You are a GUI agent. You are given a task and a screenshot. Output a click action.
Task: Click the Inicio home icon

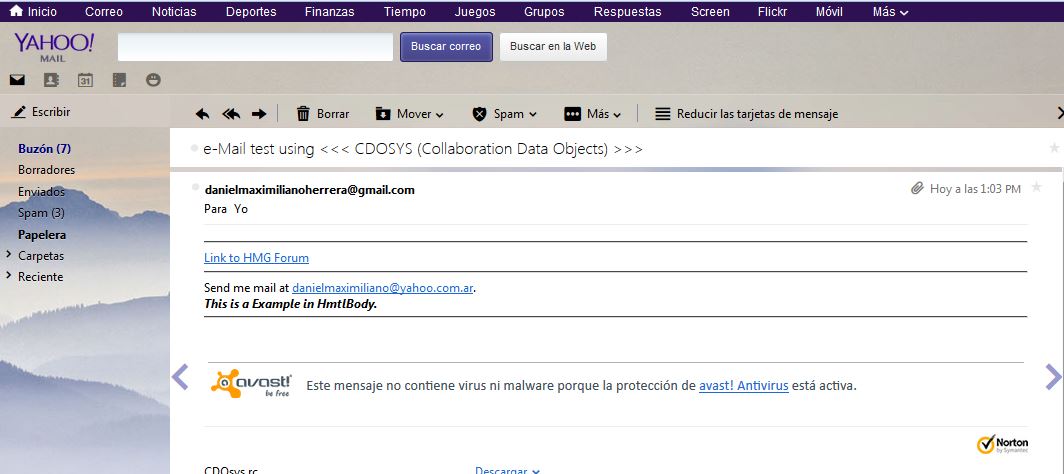click(16, 11)
